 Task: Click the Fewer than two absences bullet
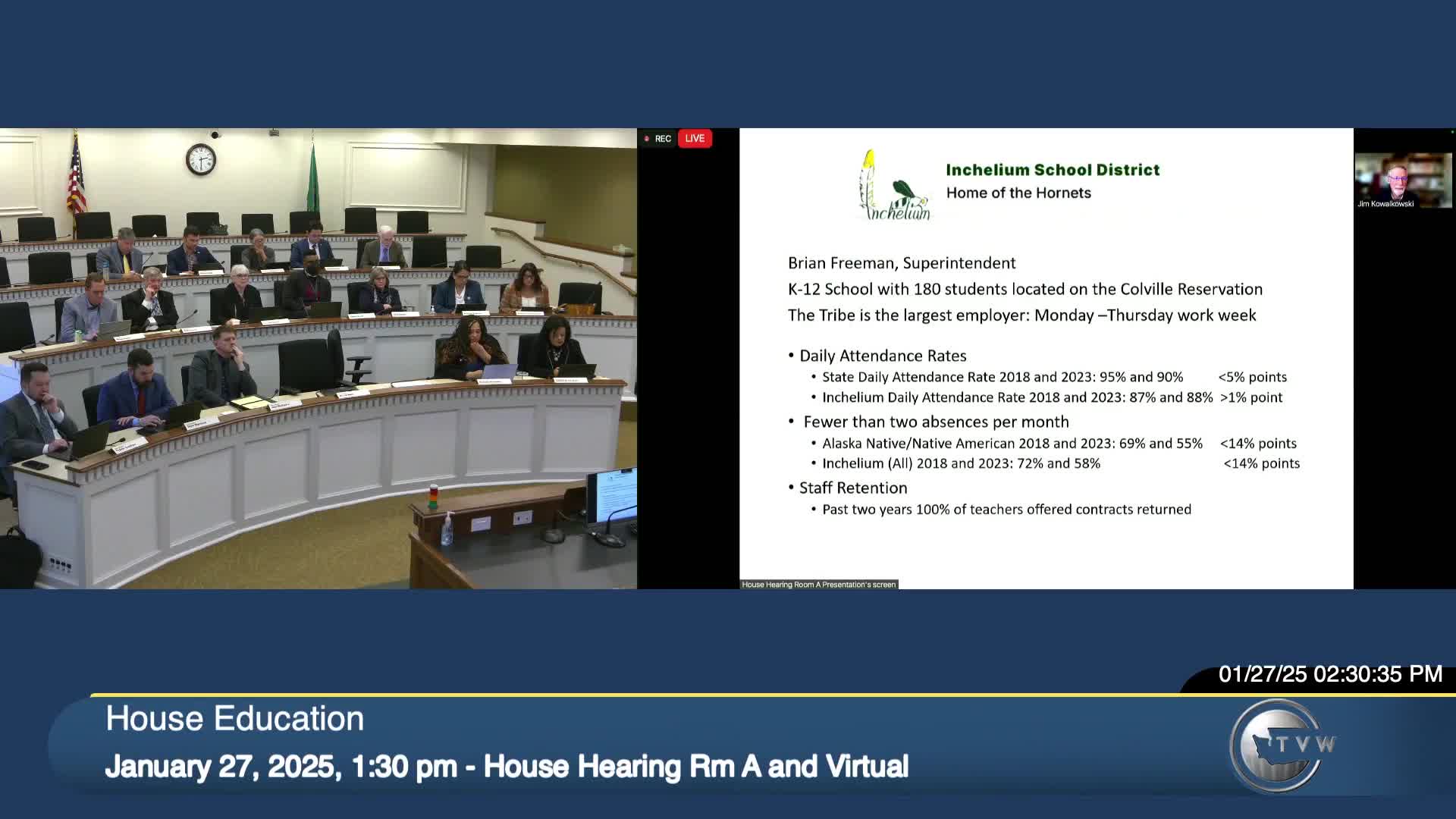pyautogui.click(x=936, y=422)
